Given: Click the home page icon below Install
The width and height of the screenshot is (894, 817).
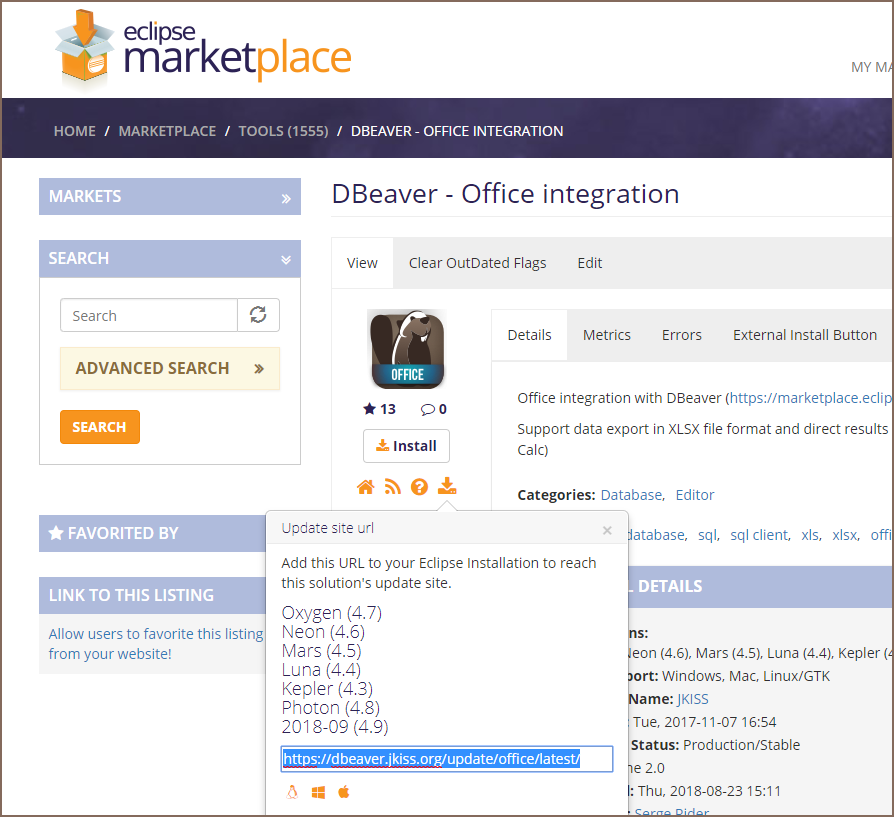Looking at the screenshot, I should pos(366,487).
